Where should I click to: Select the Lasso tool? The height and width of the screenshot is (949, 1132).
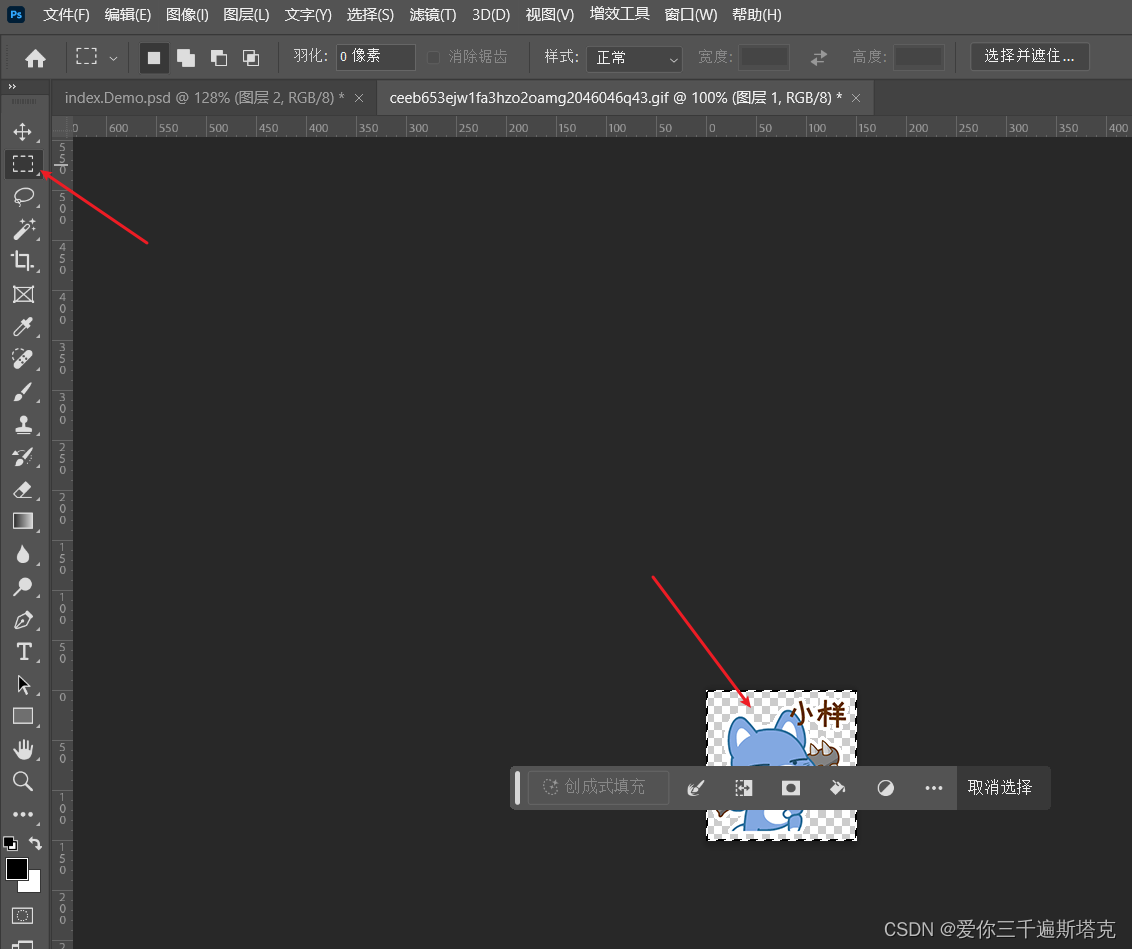(x=23, y=196)
